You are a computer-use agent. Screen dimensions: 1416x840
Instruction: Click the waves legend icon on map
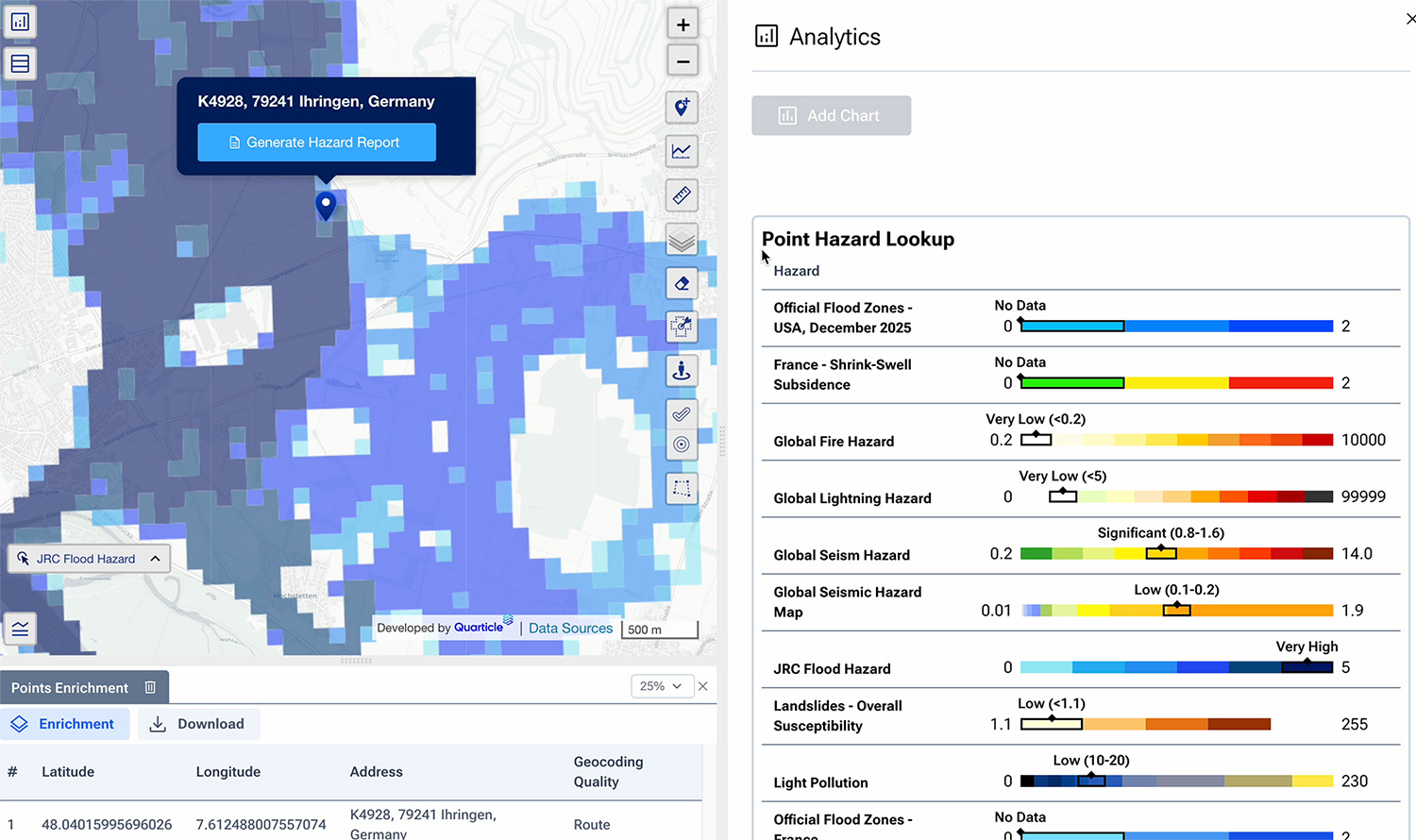[x=20, y=629]
